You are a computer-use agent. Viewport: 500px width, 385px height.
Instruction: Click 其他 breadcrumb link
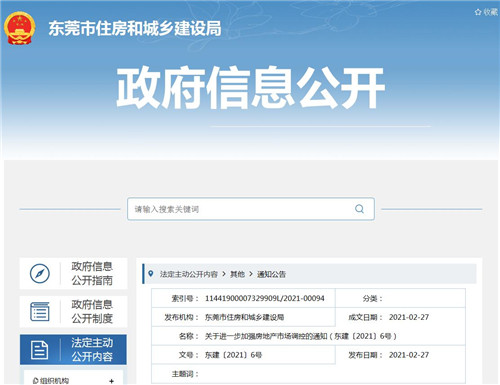pyautogui.click(x=237, y=274)
